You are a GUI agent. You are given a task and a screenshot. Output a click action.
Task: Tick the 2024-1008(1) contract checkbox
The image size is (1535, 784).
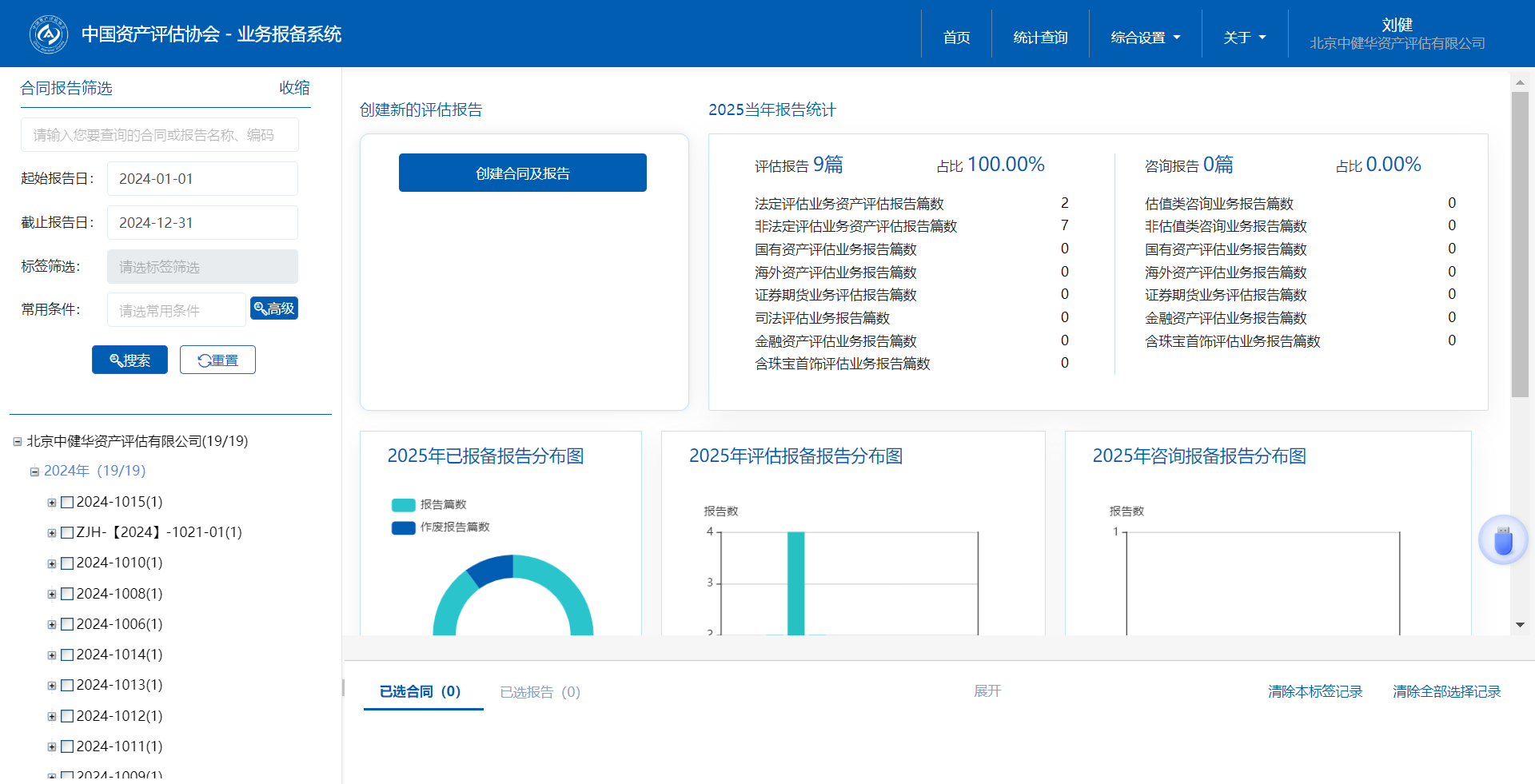(68, 594)
